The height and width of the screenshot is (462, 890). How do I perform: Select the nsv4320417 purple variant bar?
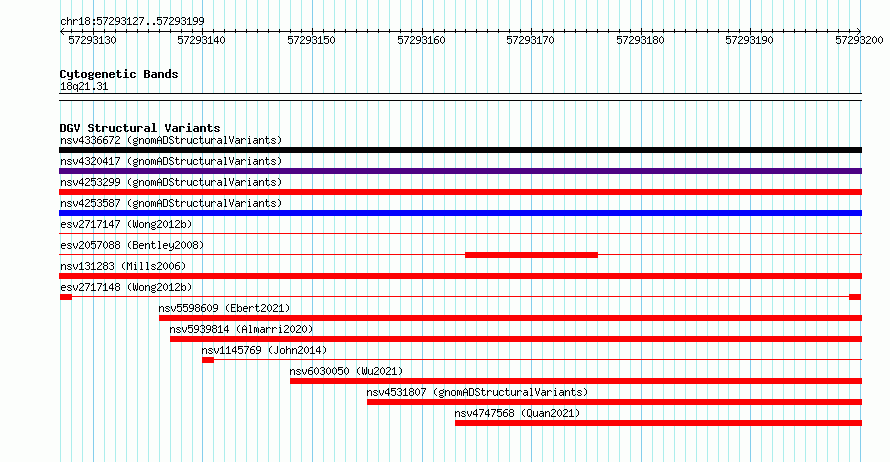[460, 171]
